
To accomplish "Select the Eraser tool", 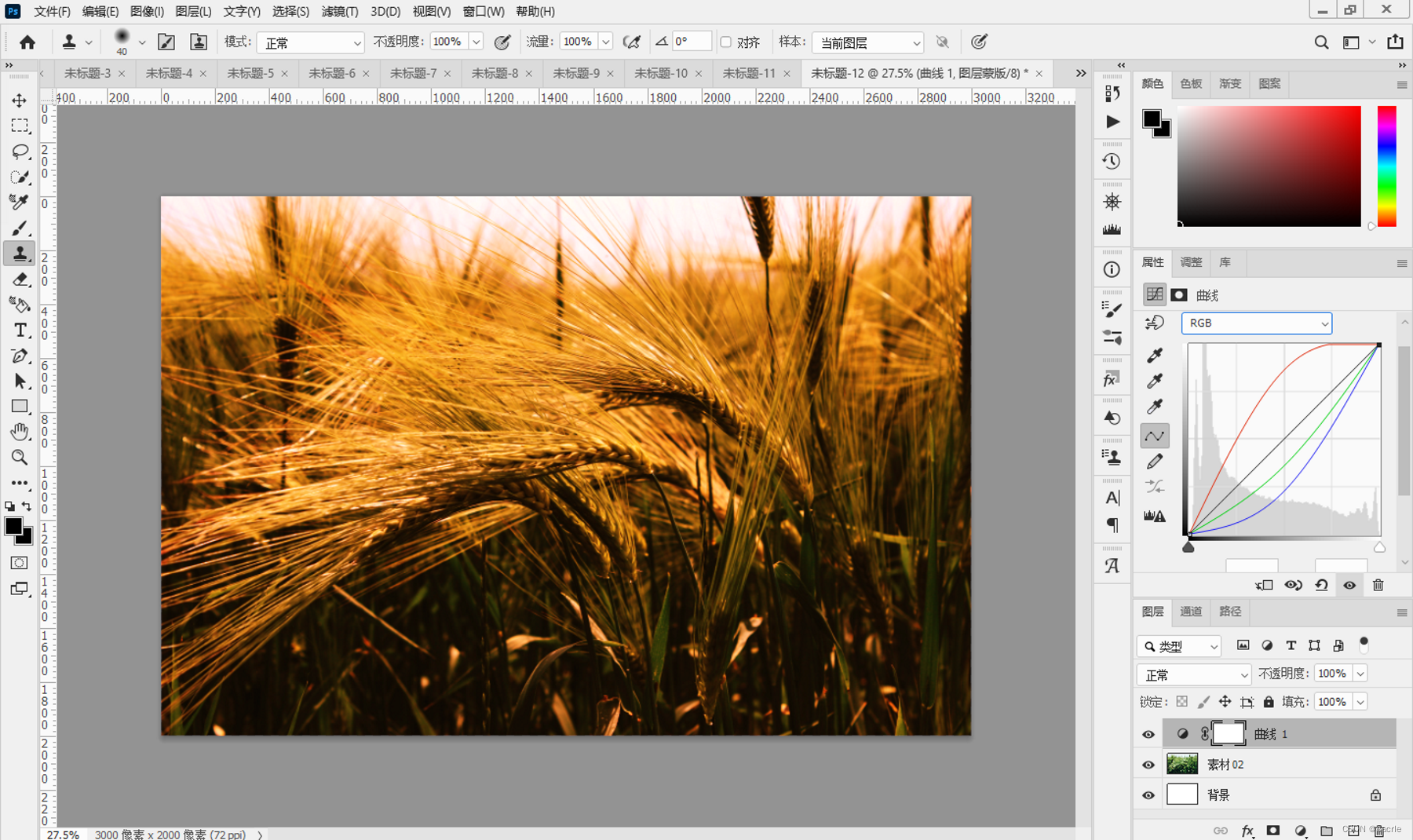I will tap(20, 279).
